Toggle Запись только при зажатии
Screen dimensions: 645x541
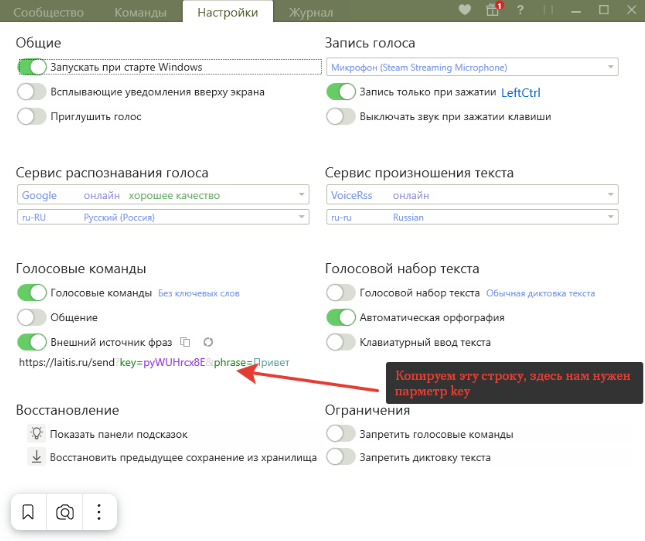341,92
